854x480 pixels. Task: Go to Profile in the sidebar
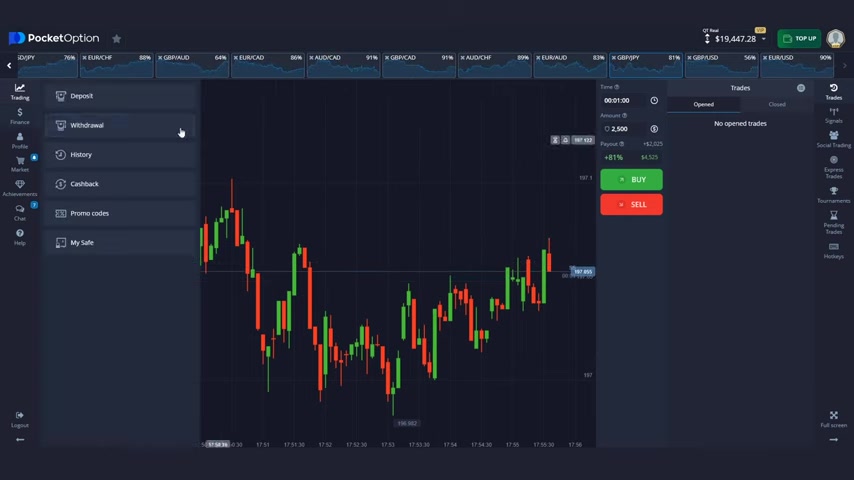20,141
